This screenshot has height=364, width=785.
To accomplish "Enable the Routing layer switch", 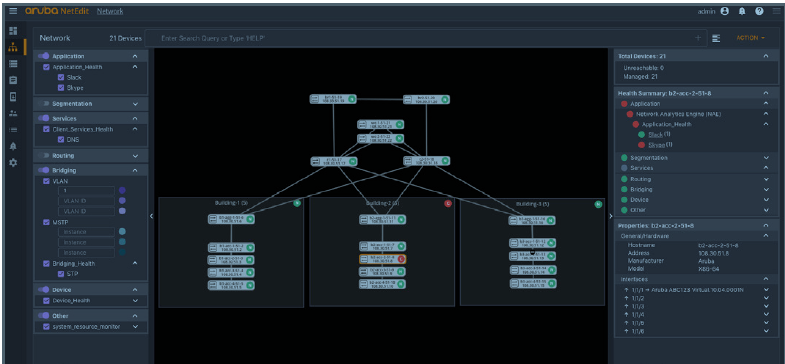I will coord(44,156).
